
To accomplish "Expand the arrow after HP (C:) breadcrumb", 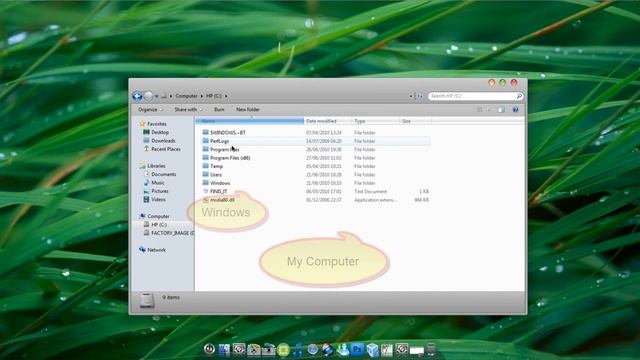I will tap(226, 96).
